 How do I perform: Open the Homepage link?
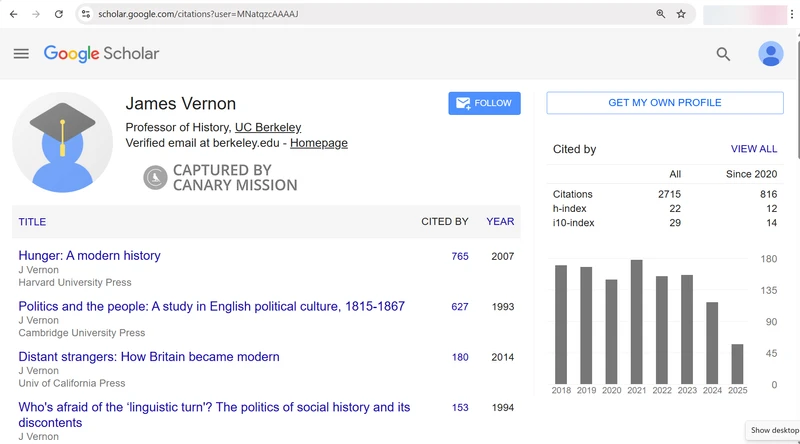click(x=319, y=143)
